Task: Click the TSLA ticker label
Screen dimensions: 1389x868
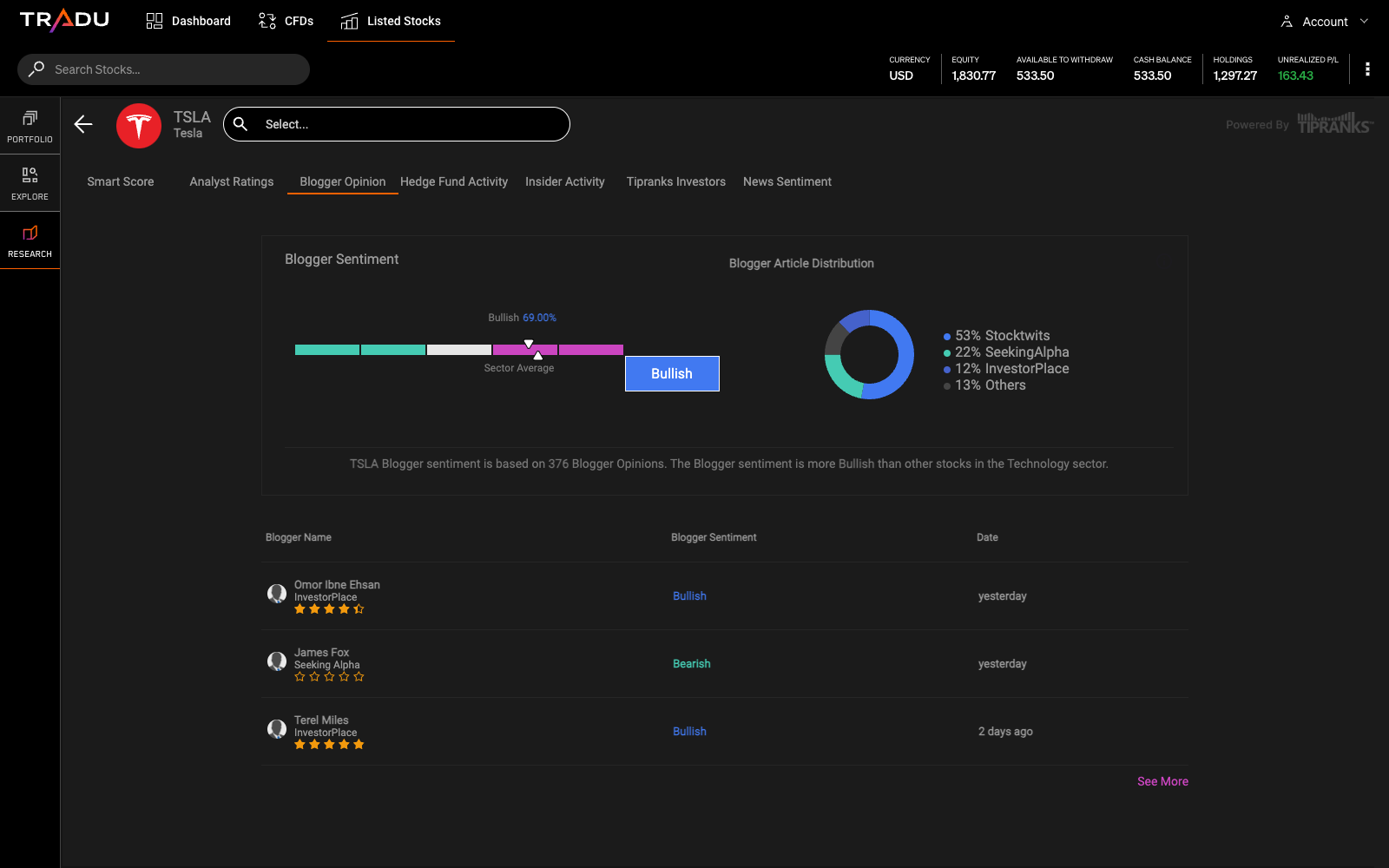Action: coord(192,117)
